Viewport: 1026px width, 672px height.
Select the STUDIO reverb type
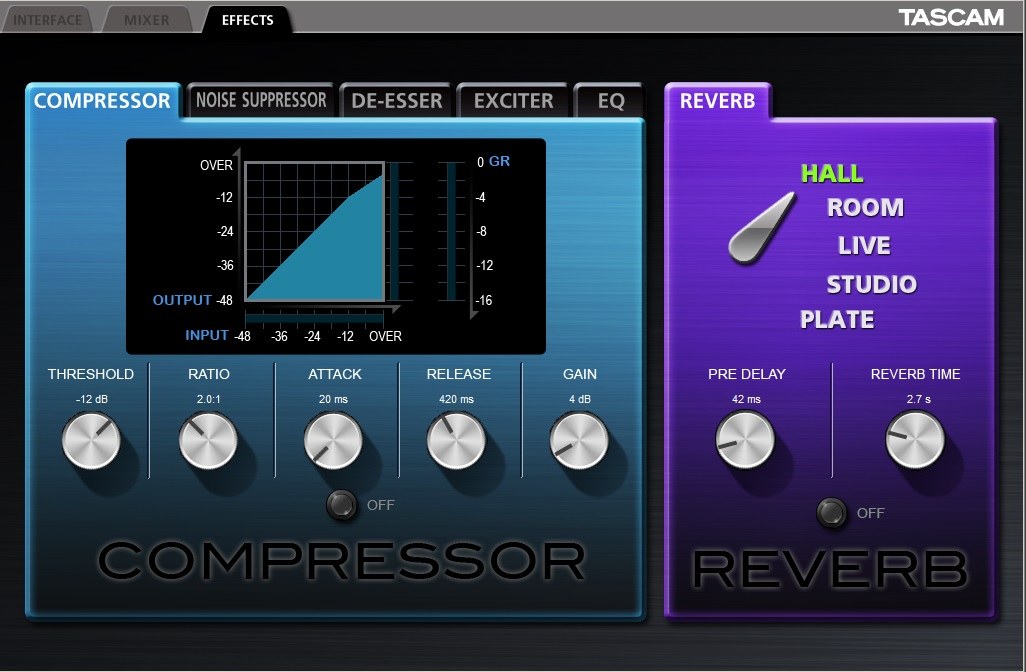[871, 285]
